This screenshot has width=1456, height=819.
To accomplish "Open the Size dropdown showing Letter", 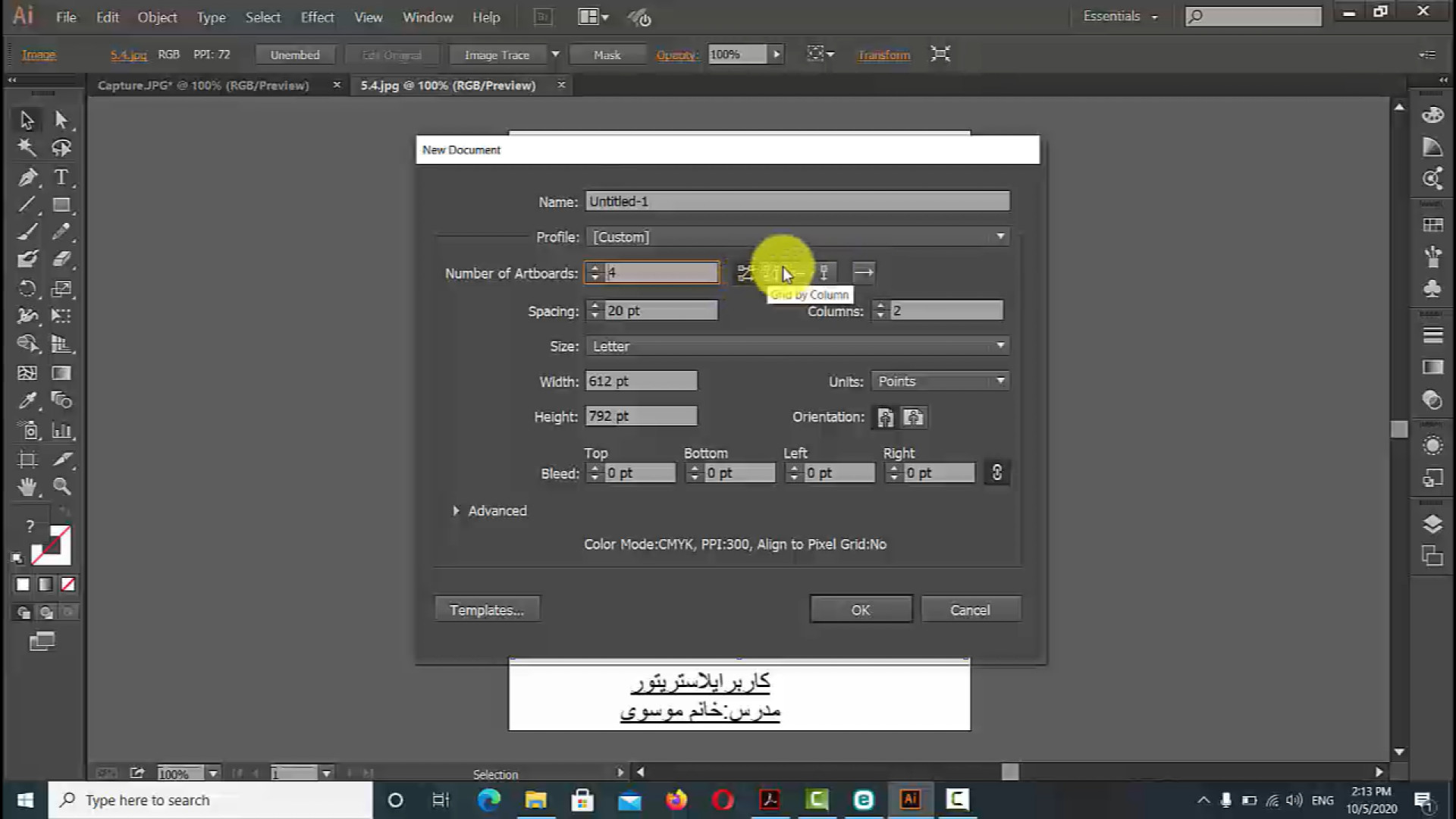I will point(797,346).
